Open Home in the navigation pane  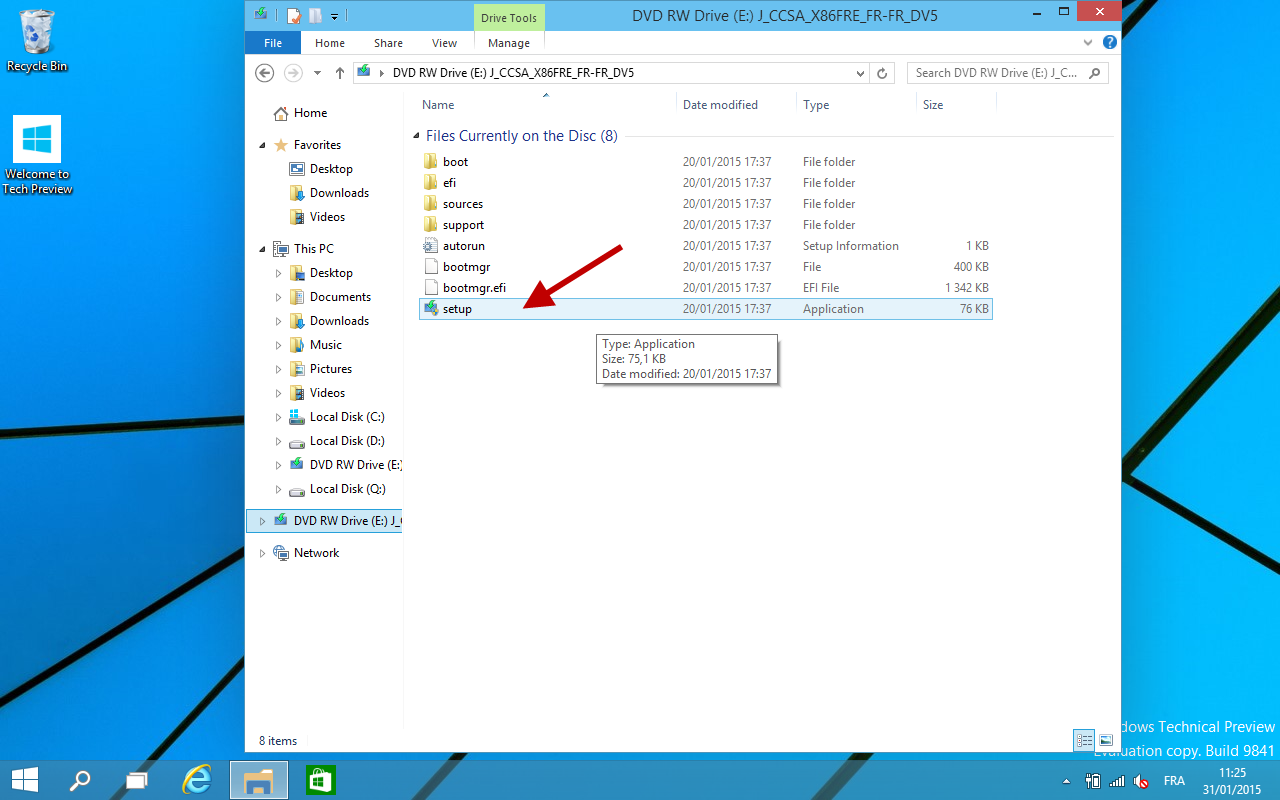(310, 113)
